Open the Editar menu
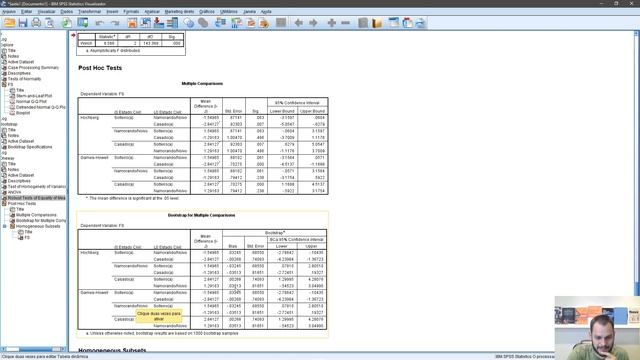640x360 pixels. [27, 11]
